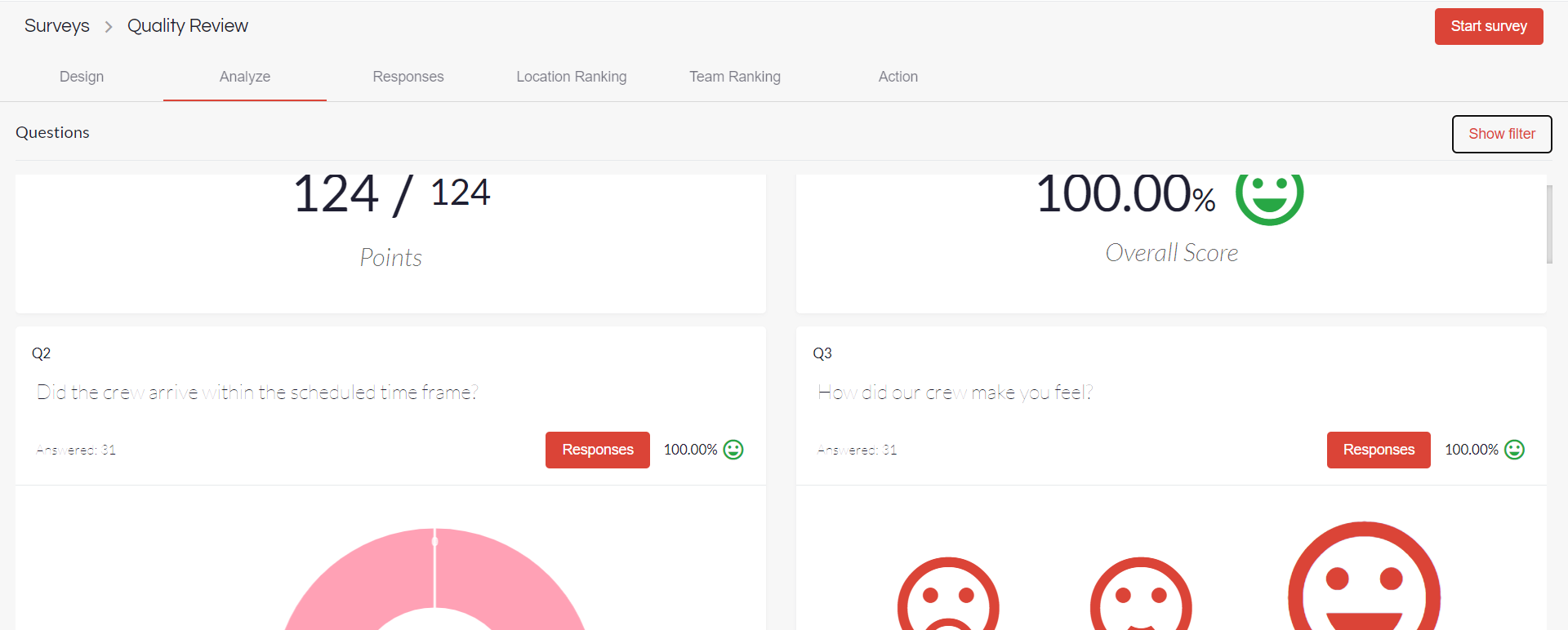Click the green smiley next to Overall Score

(x=1269, y=193)
